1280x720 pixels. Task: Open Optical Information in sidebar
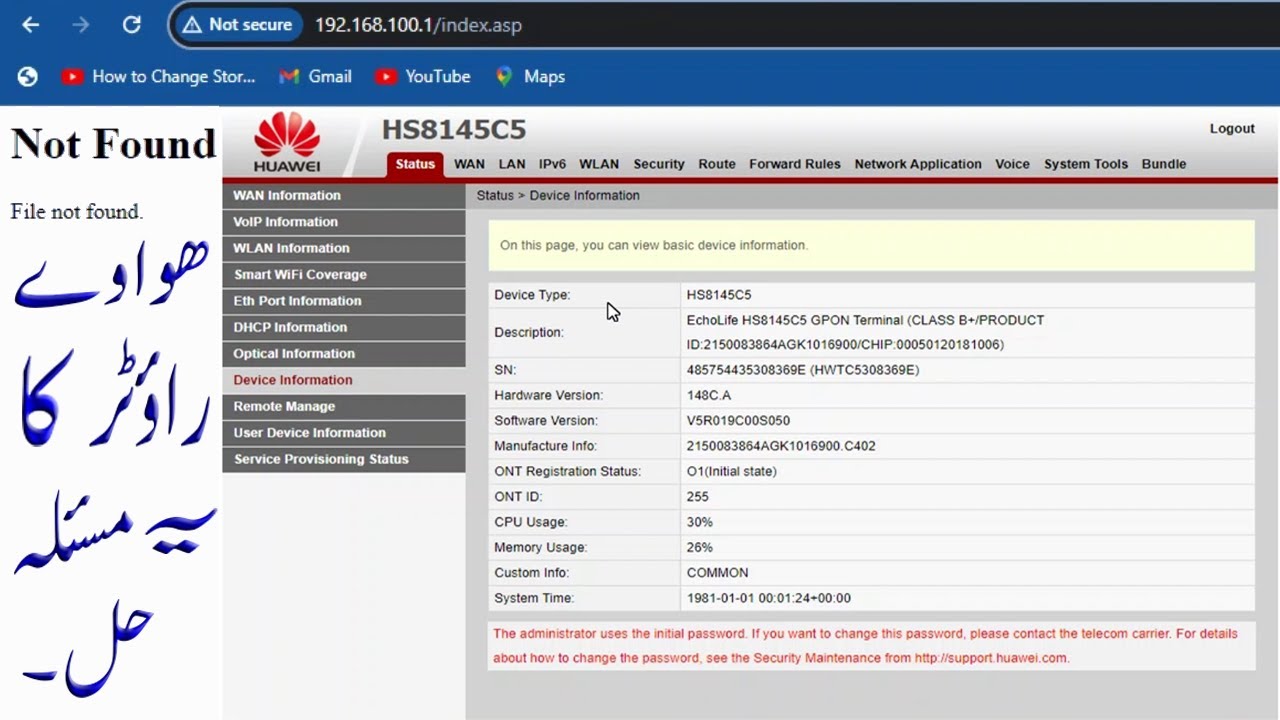click(343, 353)
